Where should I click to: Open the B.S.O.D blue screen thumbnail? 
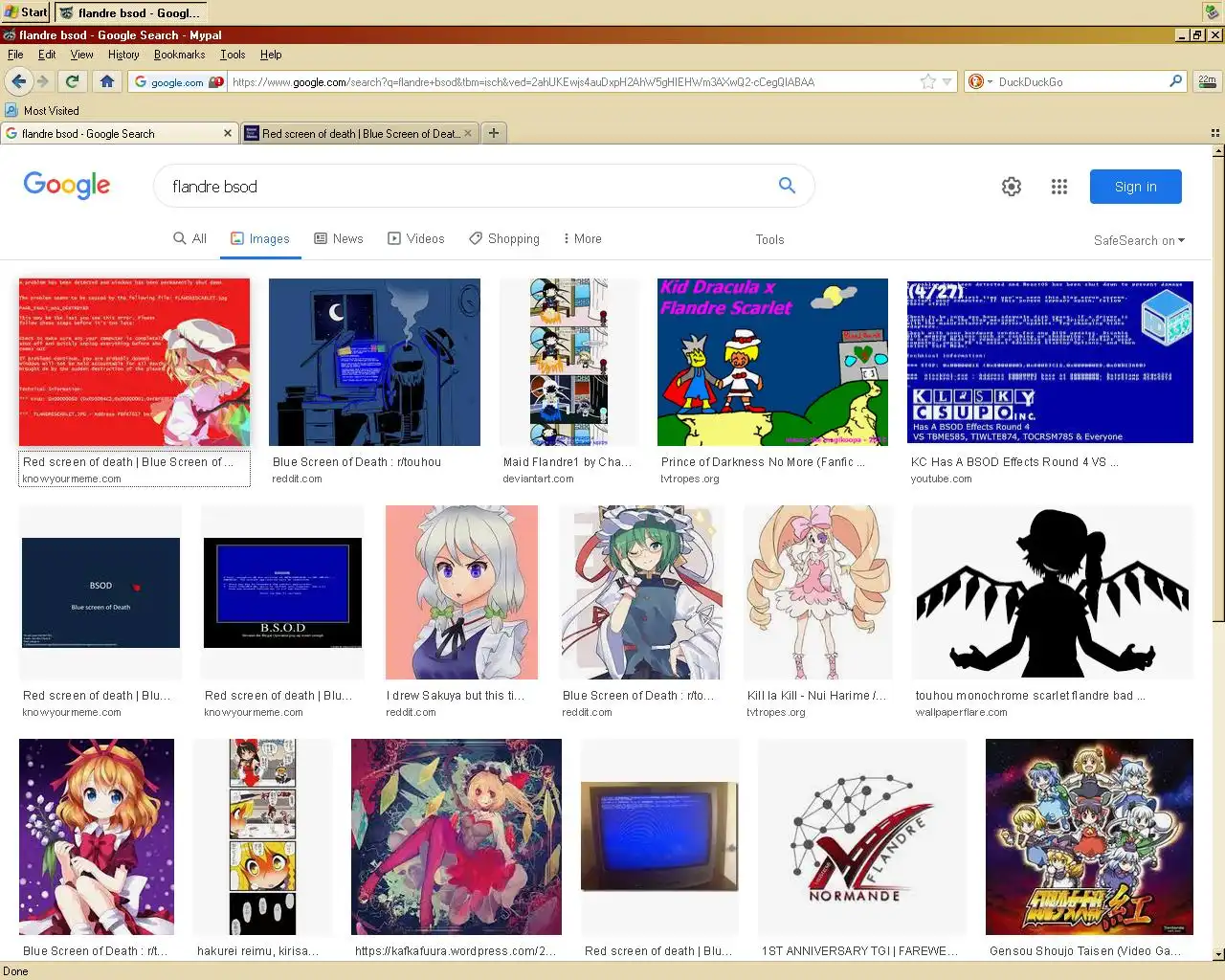[x=282, y=592]
